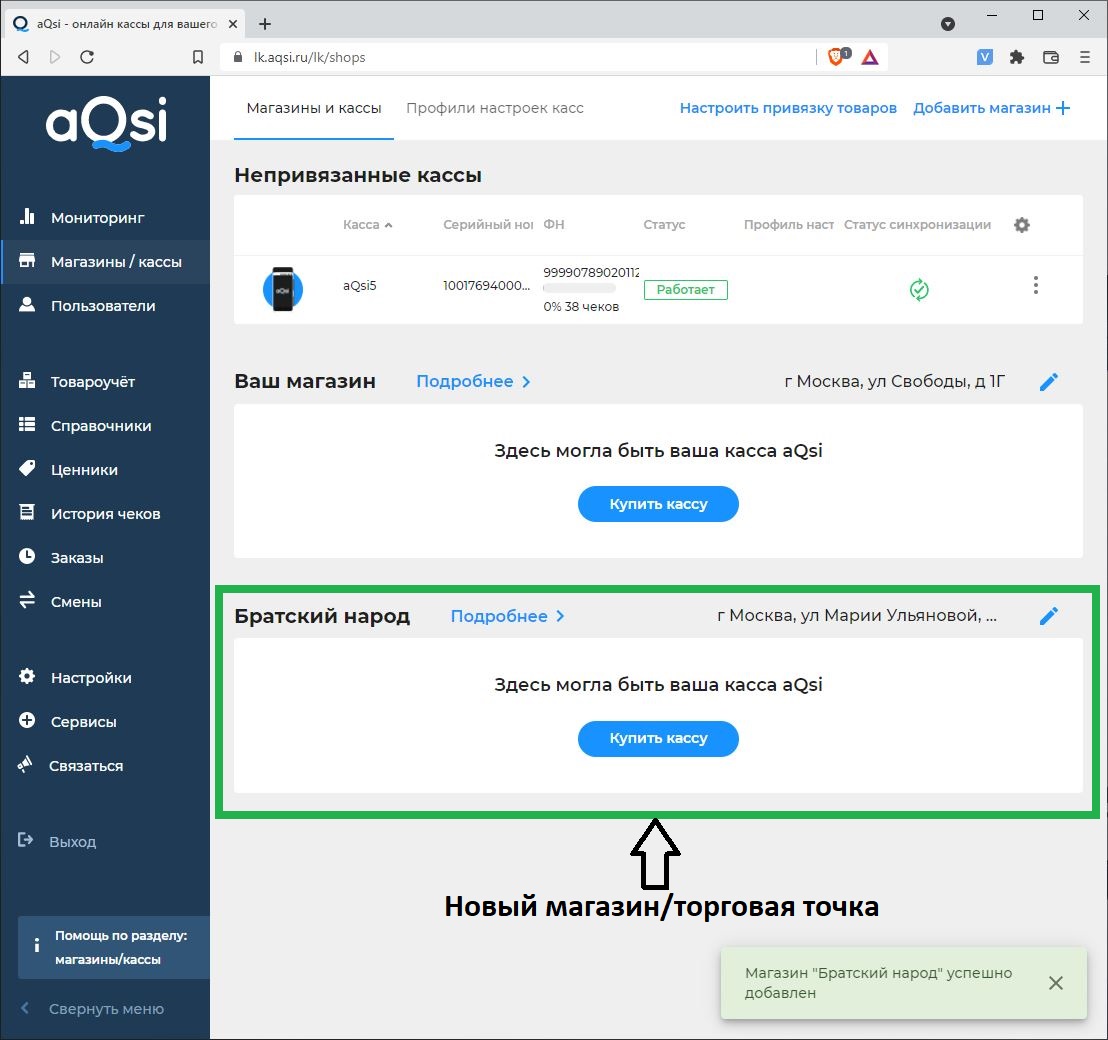The image size is (1108, 1040).
Task: Click aQsi5 device thumbnail image
Action: [282, 288]
